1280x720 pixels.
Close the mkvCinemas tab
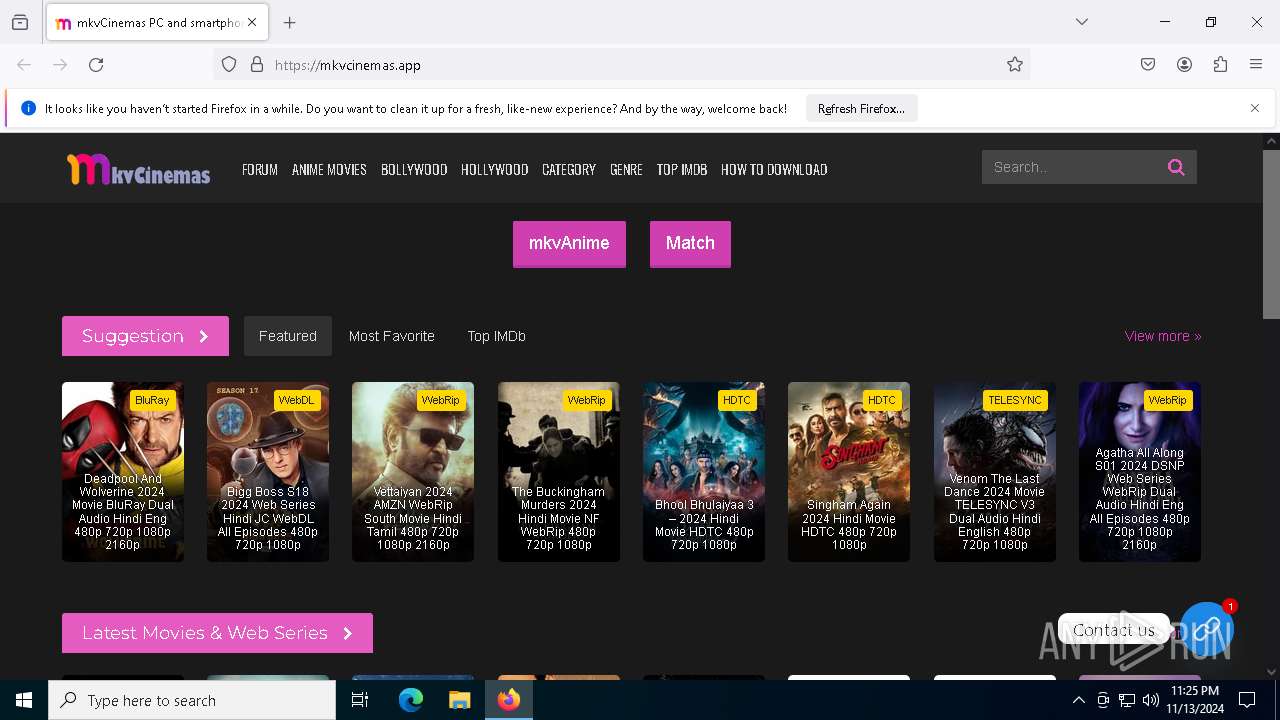(252, 22)
